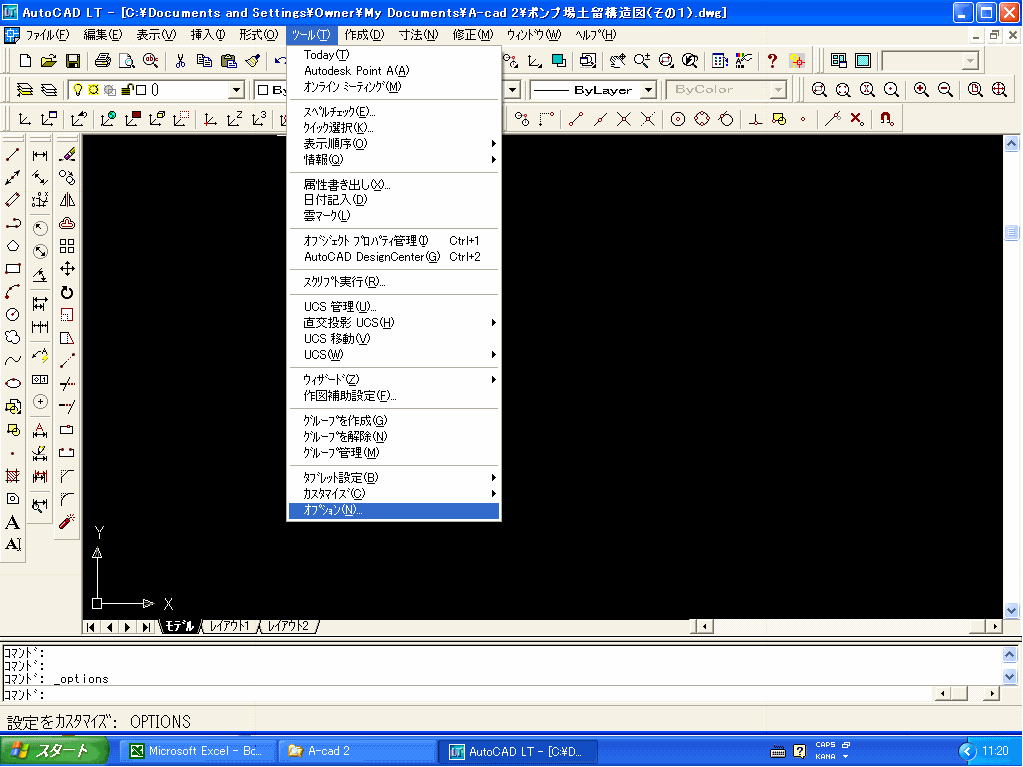Click the Object Snap Settings magnet icon
Screen dimensions: 1023x767
[886, 119]
